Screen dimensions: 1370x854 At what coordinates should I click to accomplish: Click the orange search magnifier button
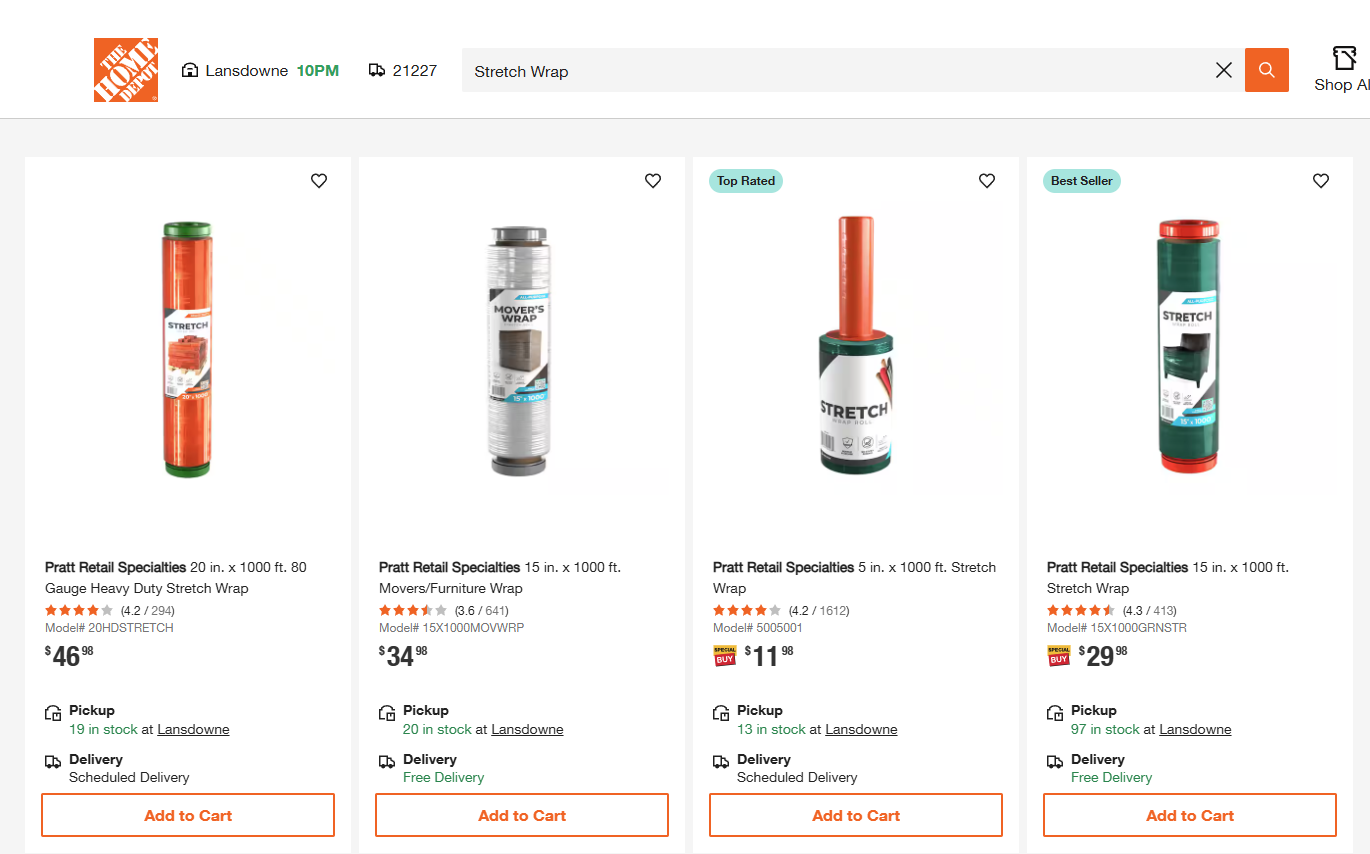point(1266,70)
